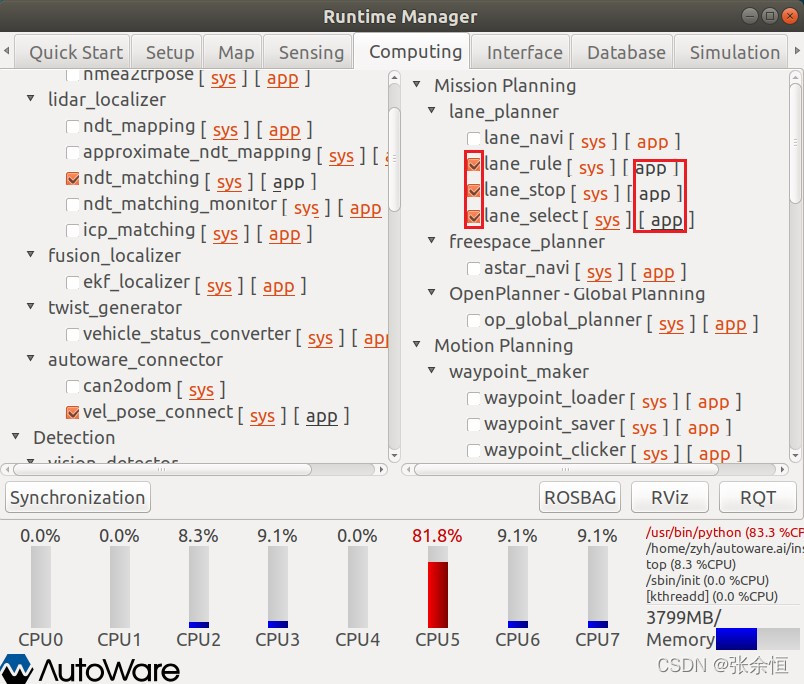Enable the icp_matching checkbox

coord(73,231)
